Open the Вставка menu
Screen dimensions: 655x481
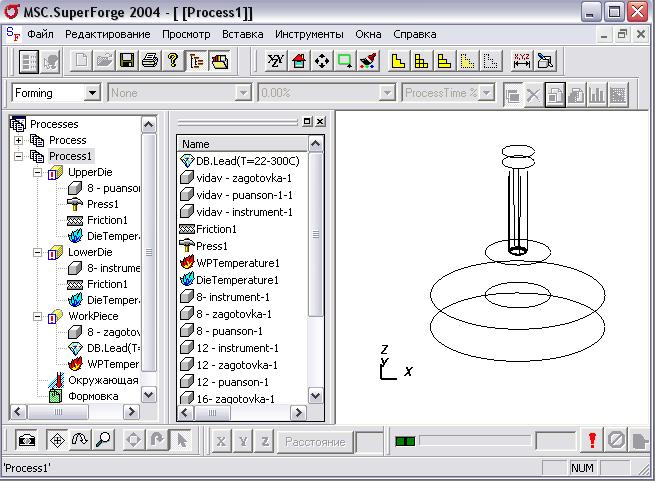click(242, 34)
